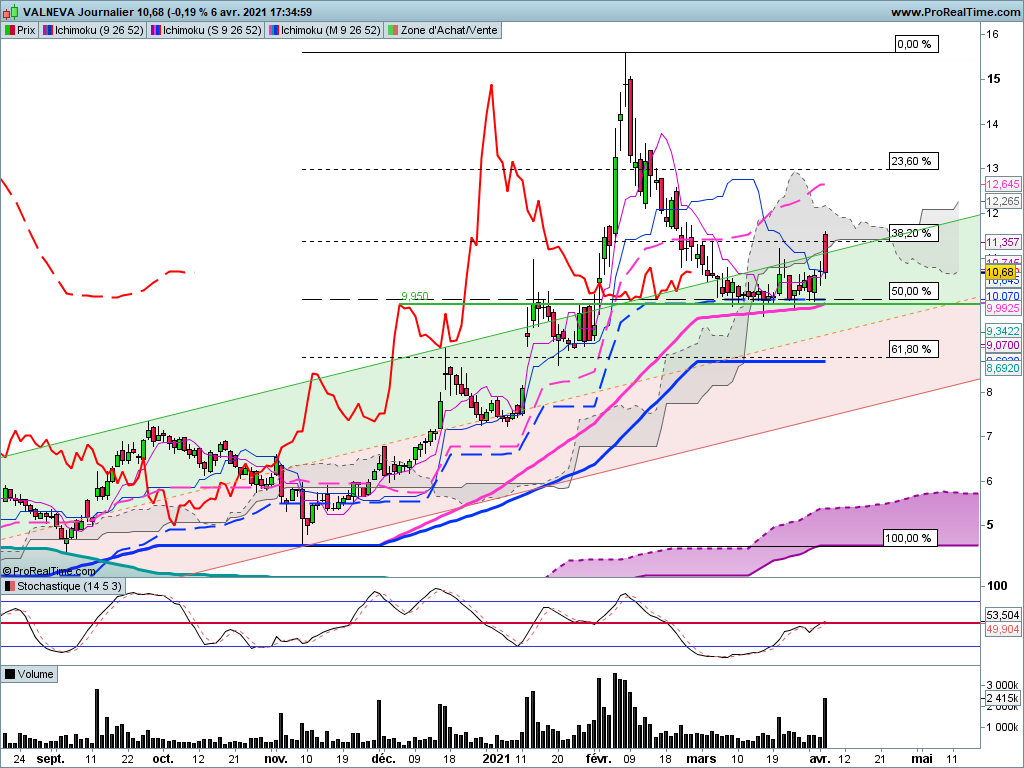This screenshot has height=768, width=1024.
Task: Click the yellow 10,68 current price tag
Action: tap(1000, 272)
